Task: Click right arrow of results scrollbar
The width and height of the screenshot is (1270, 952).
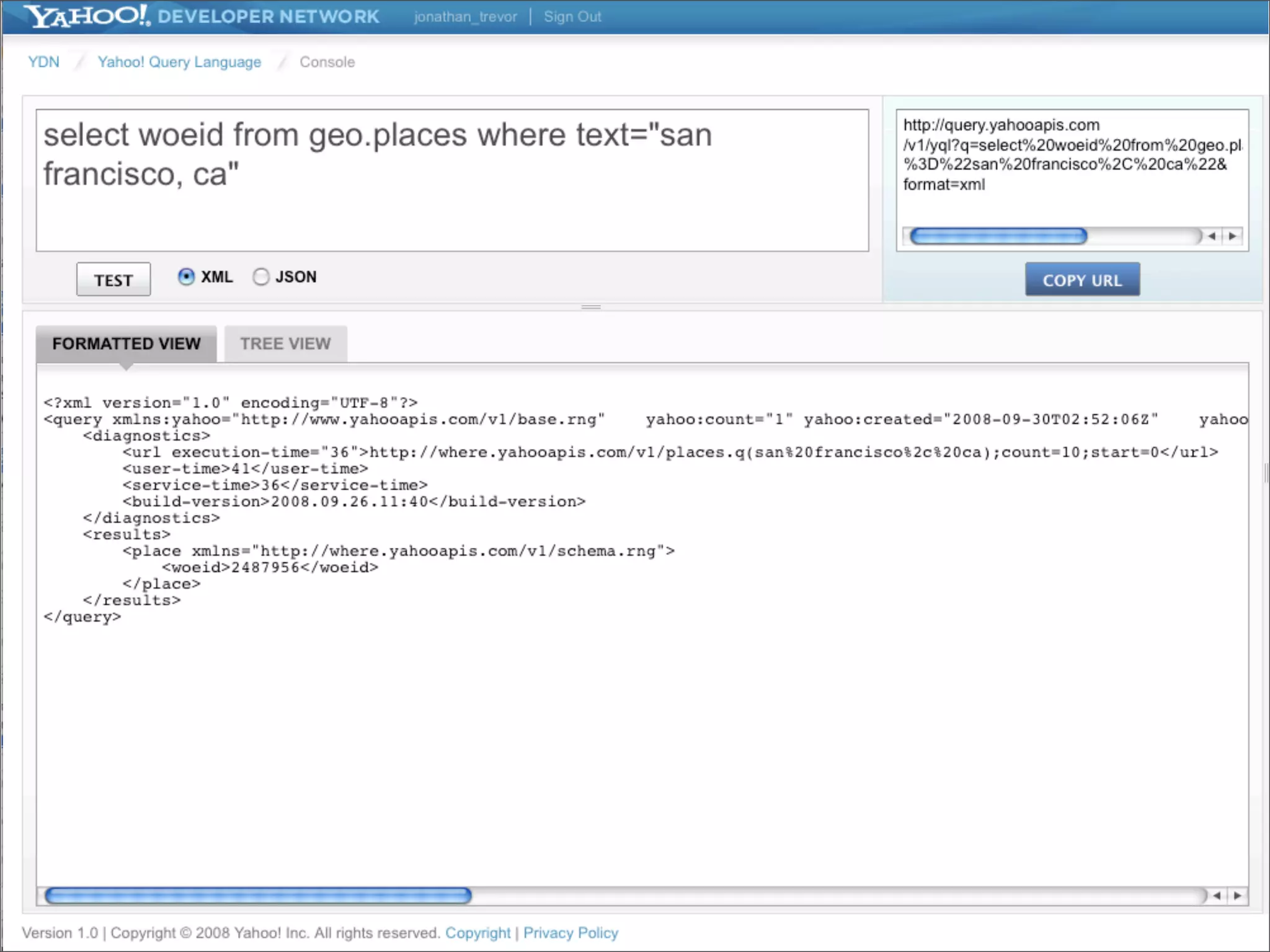Action: (x=1238, y=896)
